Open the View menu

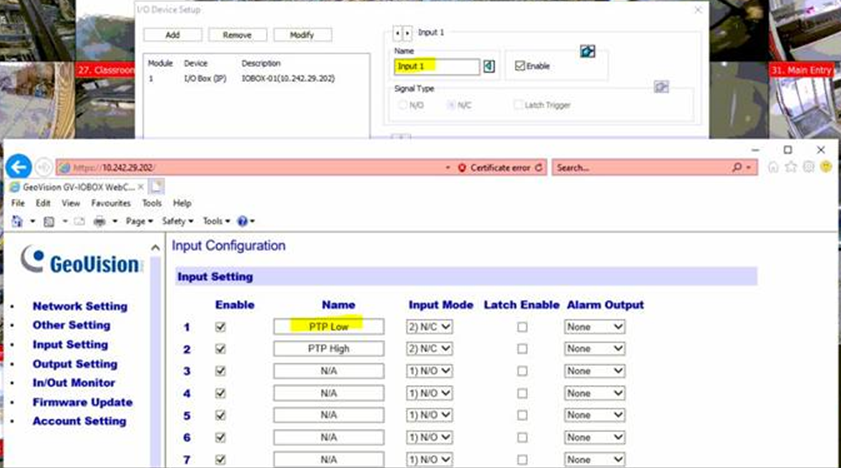click(x=71, y=203)
